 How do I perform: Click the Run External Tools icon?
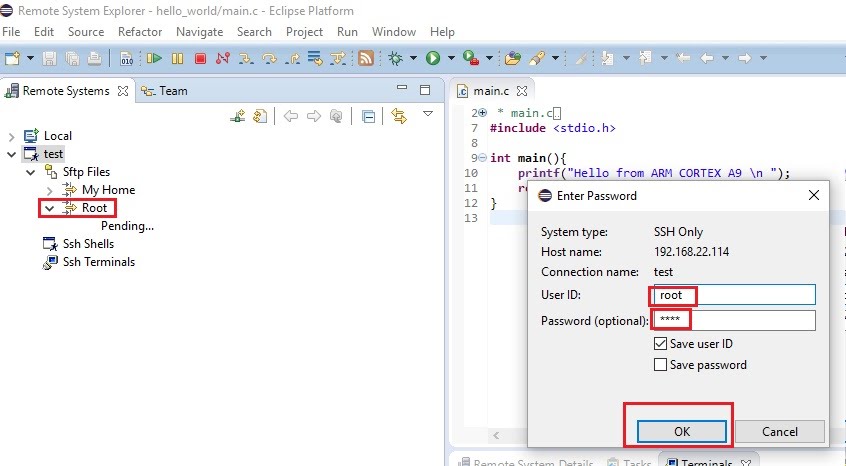click(x=471, y=58)
